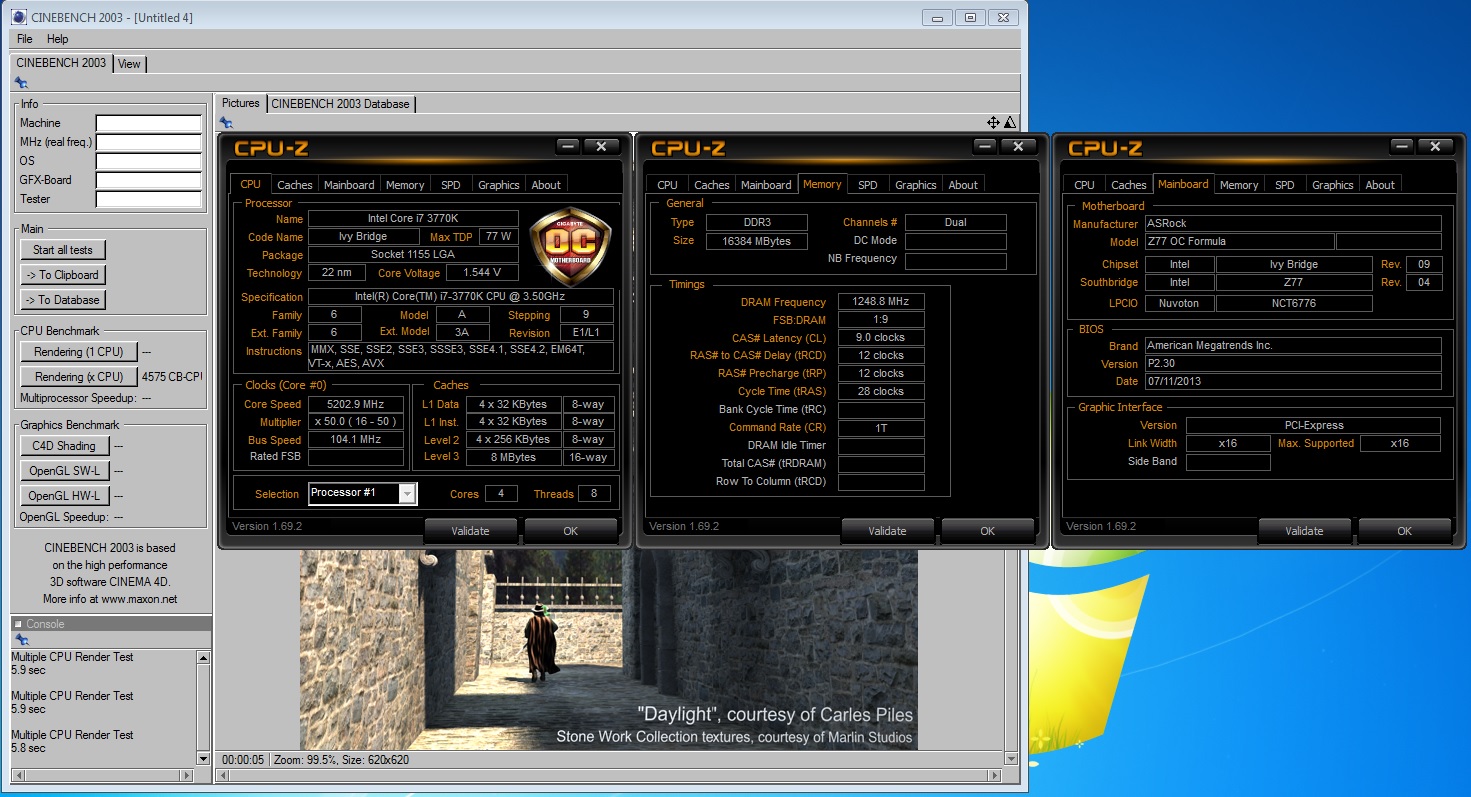Click the console horizontal scroll right arrow
Image resolution: width=1471 pixels, height=797 pixels.
pos(187,775)
